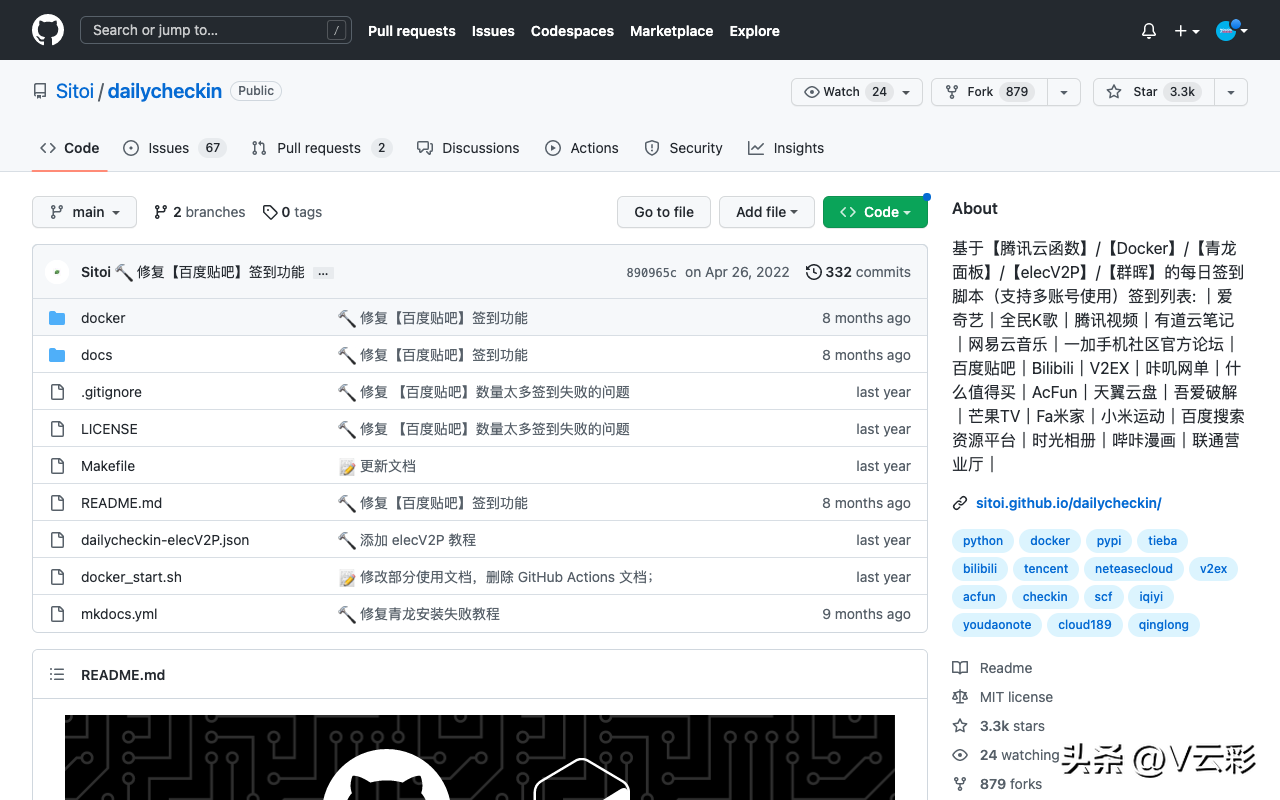The image size is (1280, 800).
Task: Click the repository icon beside Sitoi
Action: coord(40,91)
